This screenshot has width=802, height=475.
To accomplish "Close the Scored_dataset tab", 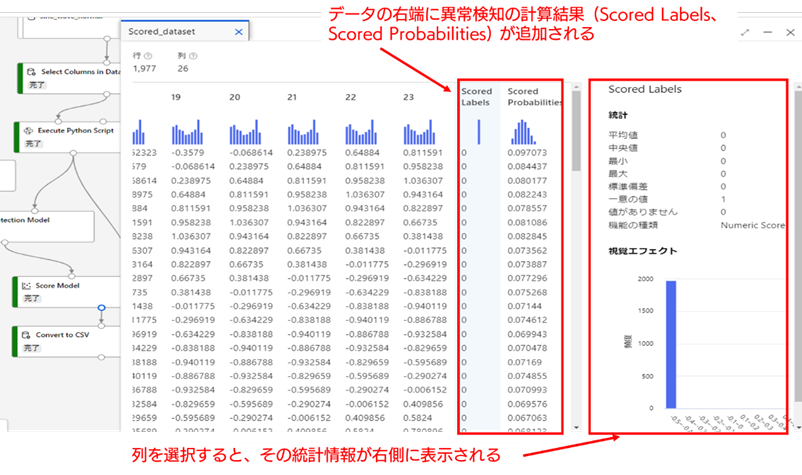I will (x=238, y=32).
